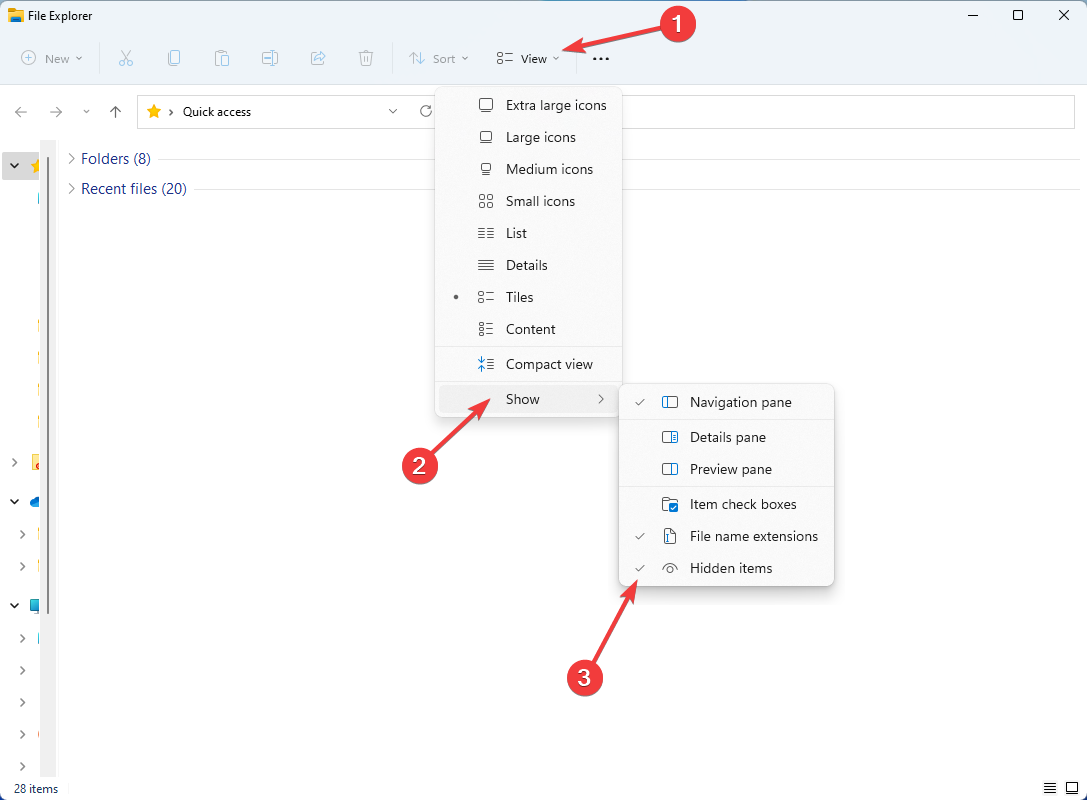Image resolution: width=1087 pixels, height=800 pixels.
Task: Choose Small icons view
Action: (528, 201)
